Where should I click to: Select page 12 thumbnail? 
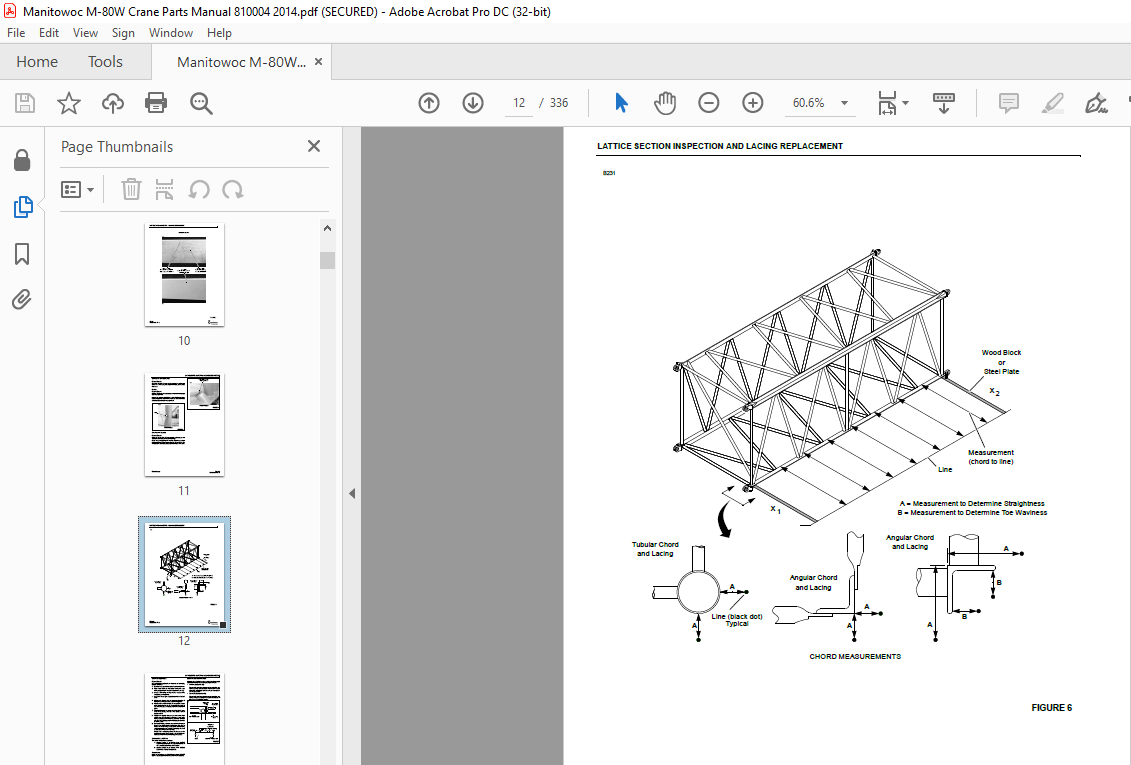tap(185, 574)
